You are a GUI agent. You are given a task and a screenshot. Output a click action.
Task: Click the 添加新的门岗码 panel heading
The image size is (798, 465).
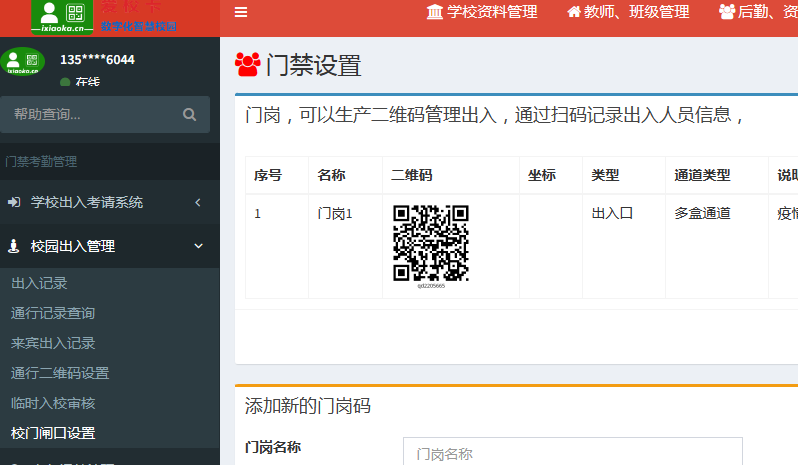(307, 406)
